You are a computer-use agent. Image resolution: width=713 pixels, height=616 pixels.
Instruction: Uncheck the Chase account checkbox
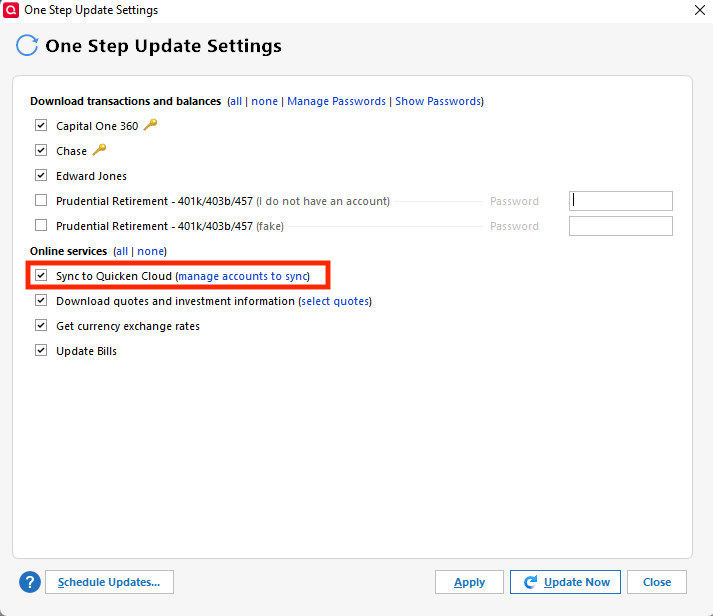[41, 150]
